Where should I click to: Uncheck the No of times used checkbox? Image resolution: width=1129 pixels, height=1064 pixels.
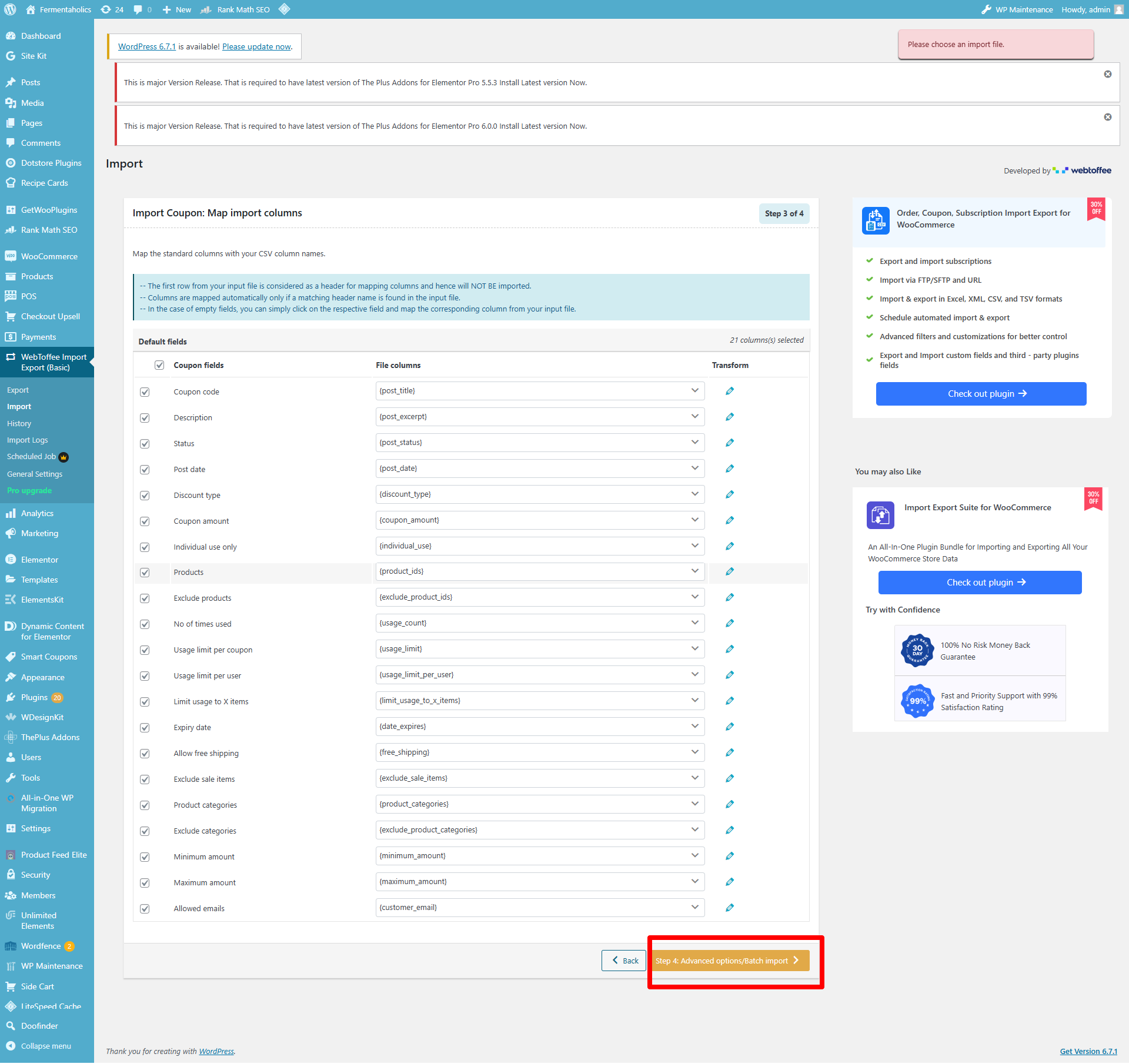145,624
